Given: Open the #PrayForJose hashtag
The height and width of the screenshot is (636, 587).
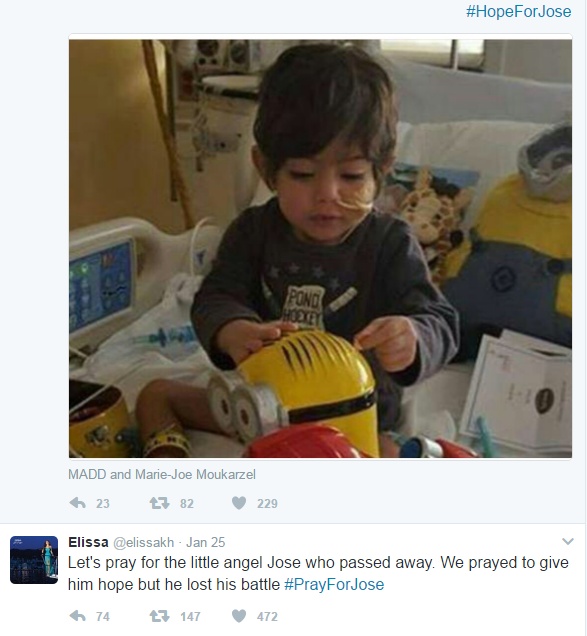Looking at the screenshot, I should [x=334, y=584].
